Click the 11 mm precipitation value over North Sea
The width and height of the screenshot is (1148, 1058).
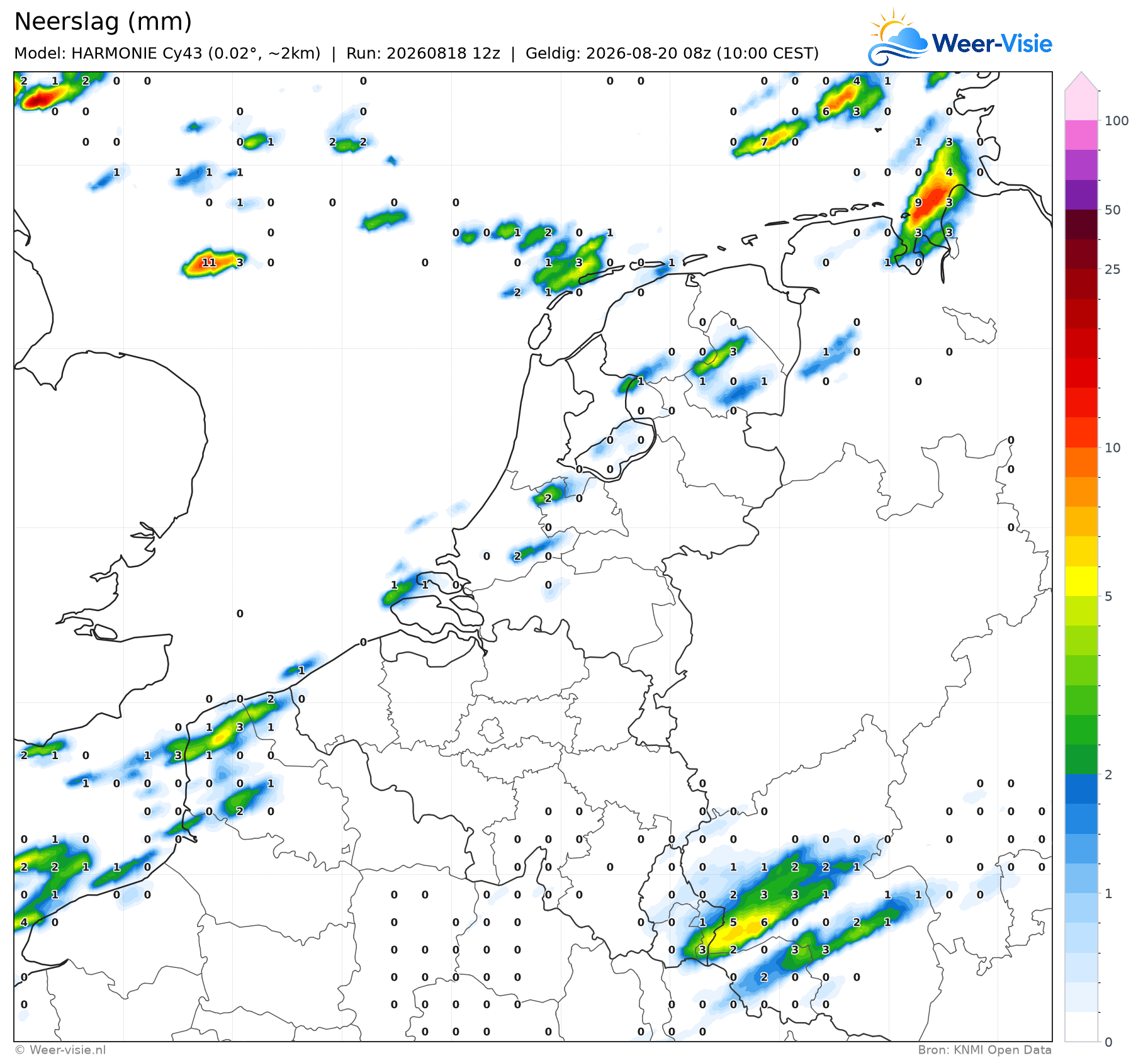[x=209, y=262]
